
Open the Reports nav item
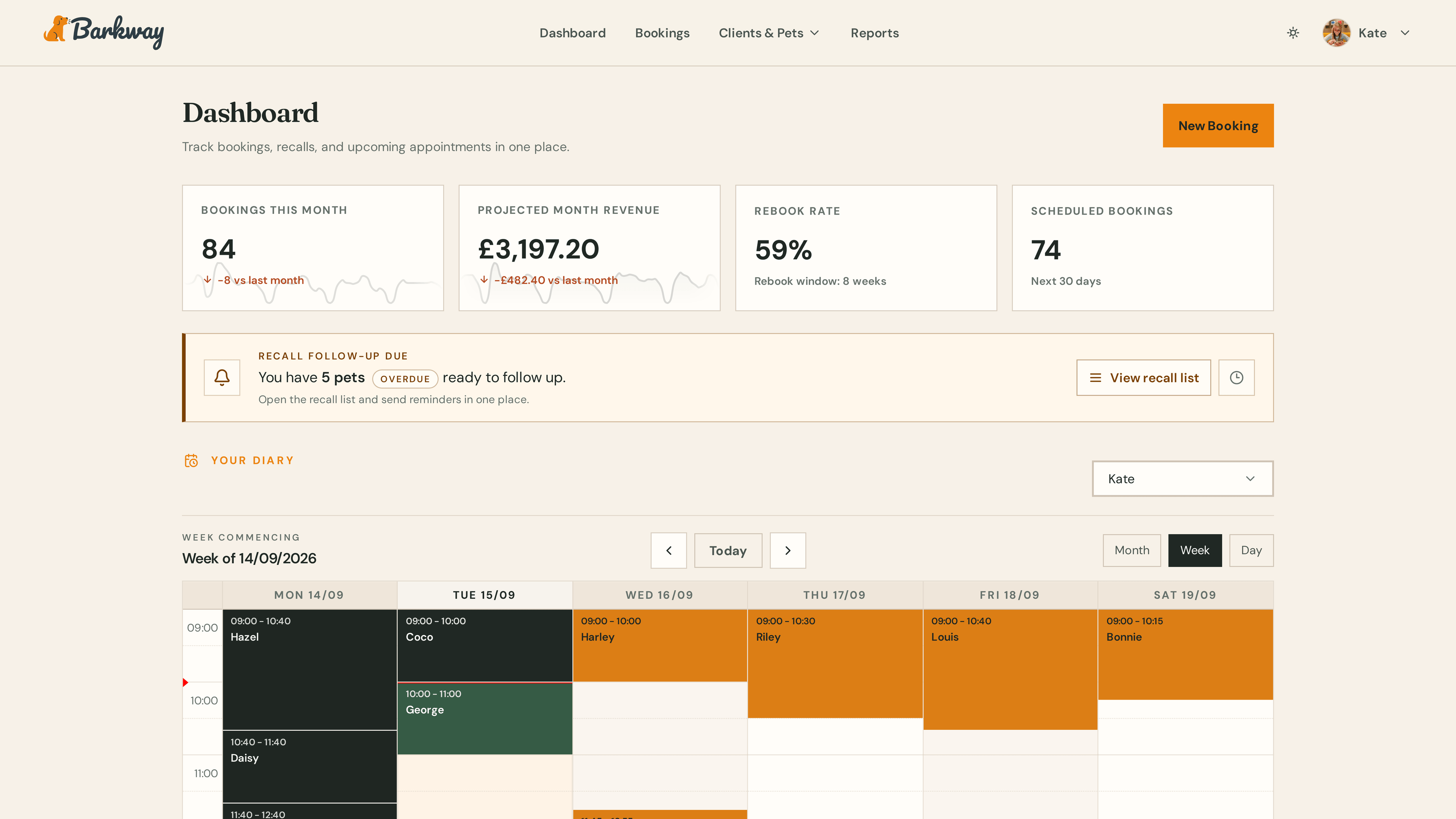pyautogui.click(x=874, y=33)
